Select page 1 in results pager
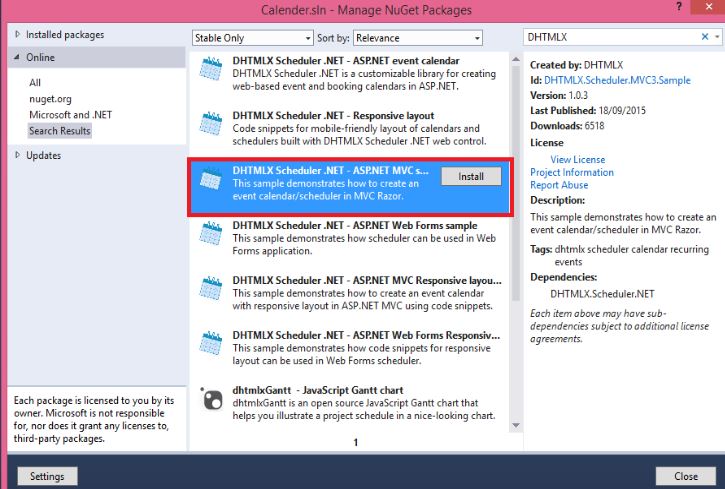725x489 pixels. pos(356,442)
